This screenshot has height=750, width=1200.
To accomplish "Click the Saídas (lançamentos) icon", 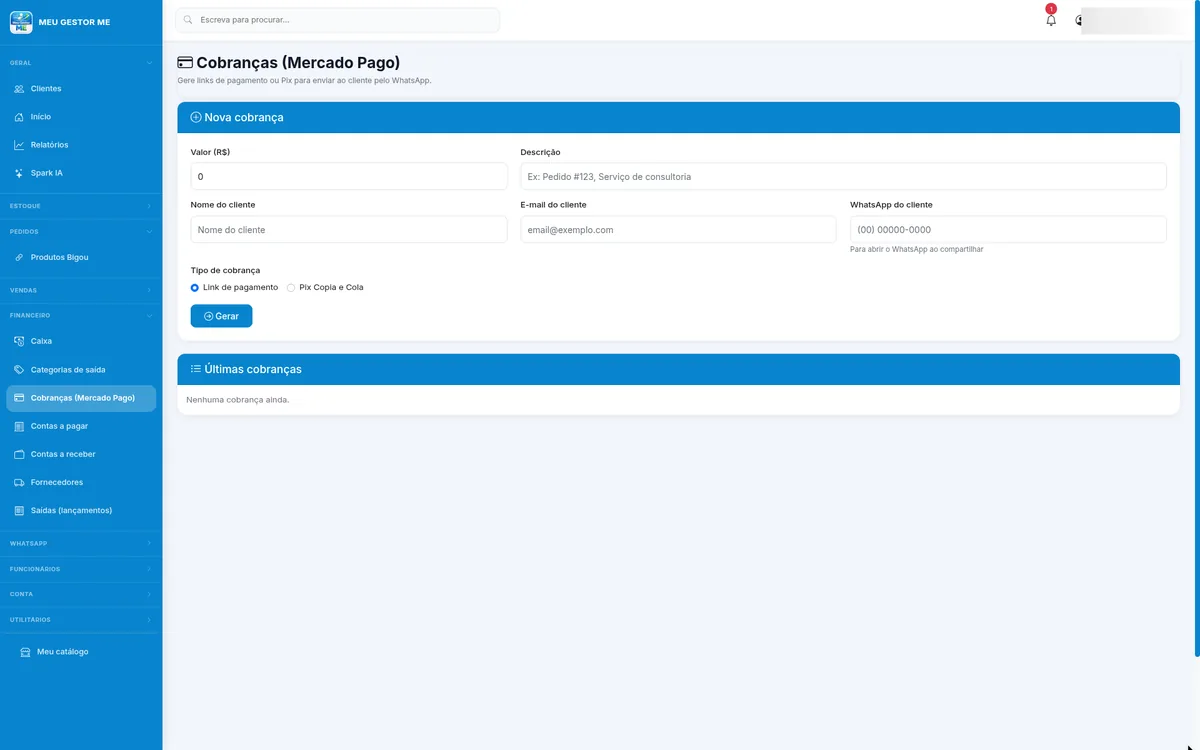I will coord(19,510).
